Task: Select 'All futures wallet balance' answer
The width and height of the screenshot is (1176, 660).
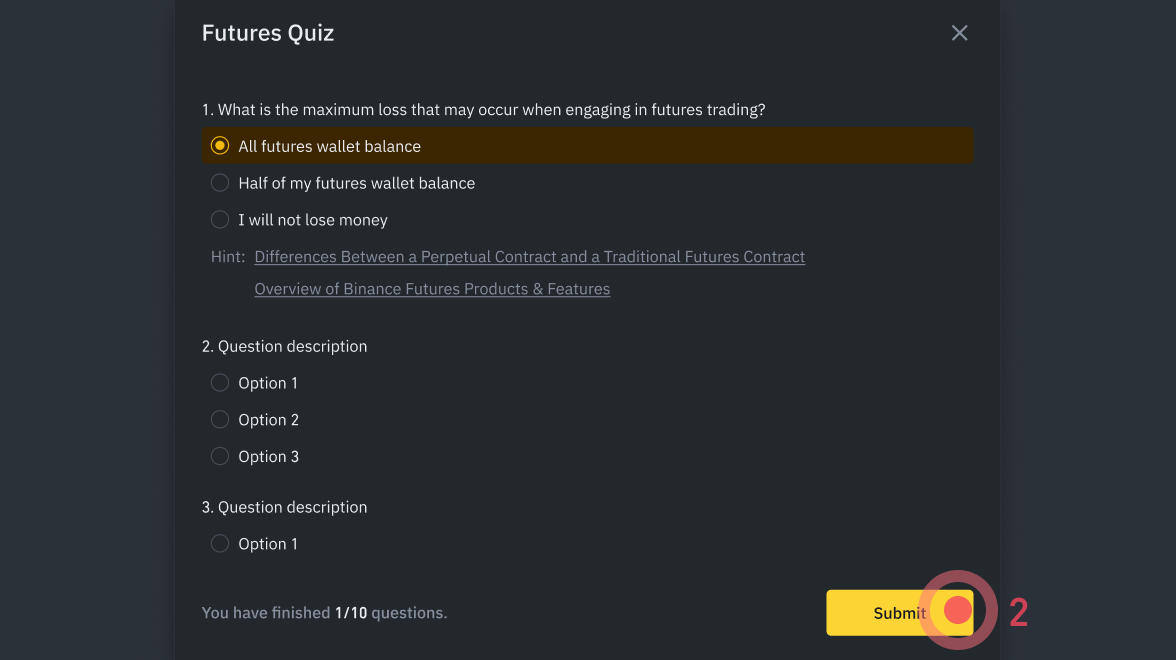Action: pos(220,146)
